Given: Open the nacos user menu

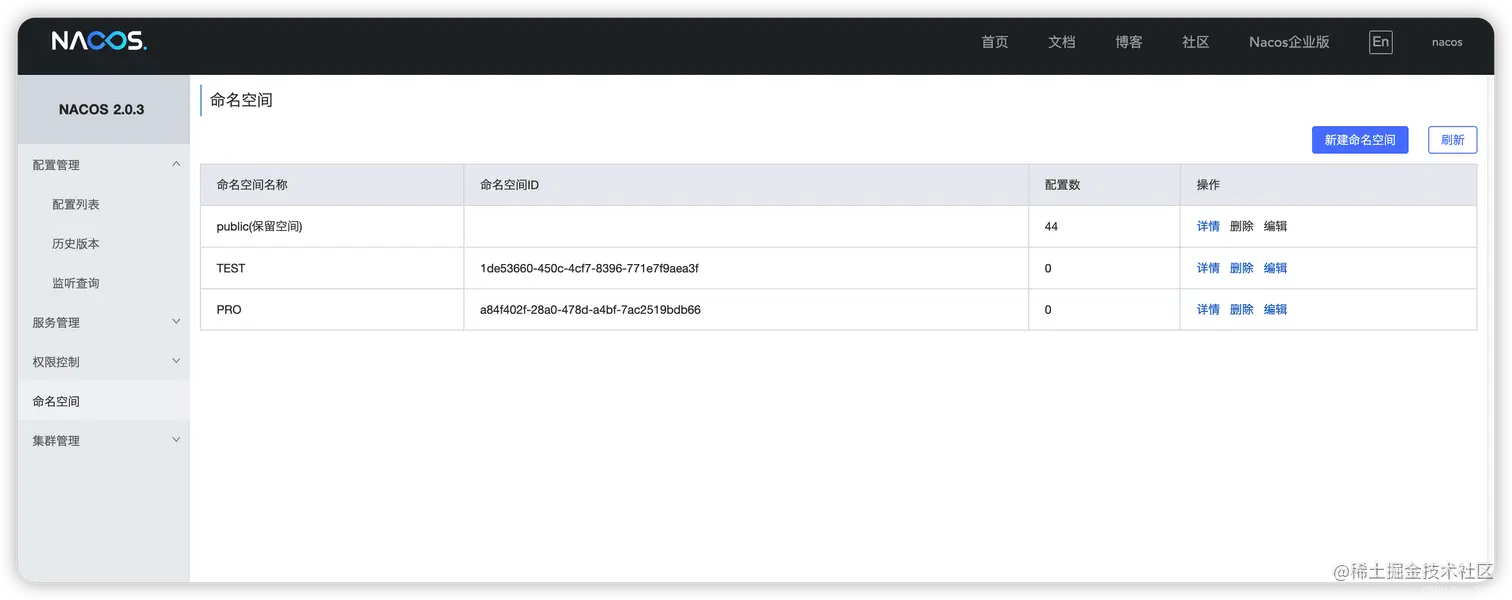Looking at the screenshot, I should tap(1447, 42).
